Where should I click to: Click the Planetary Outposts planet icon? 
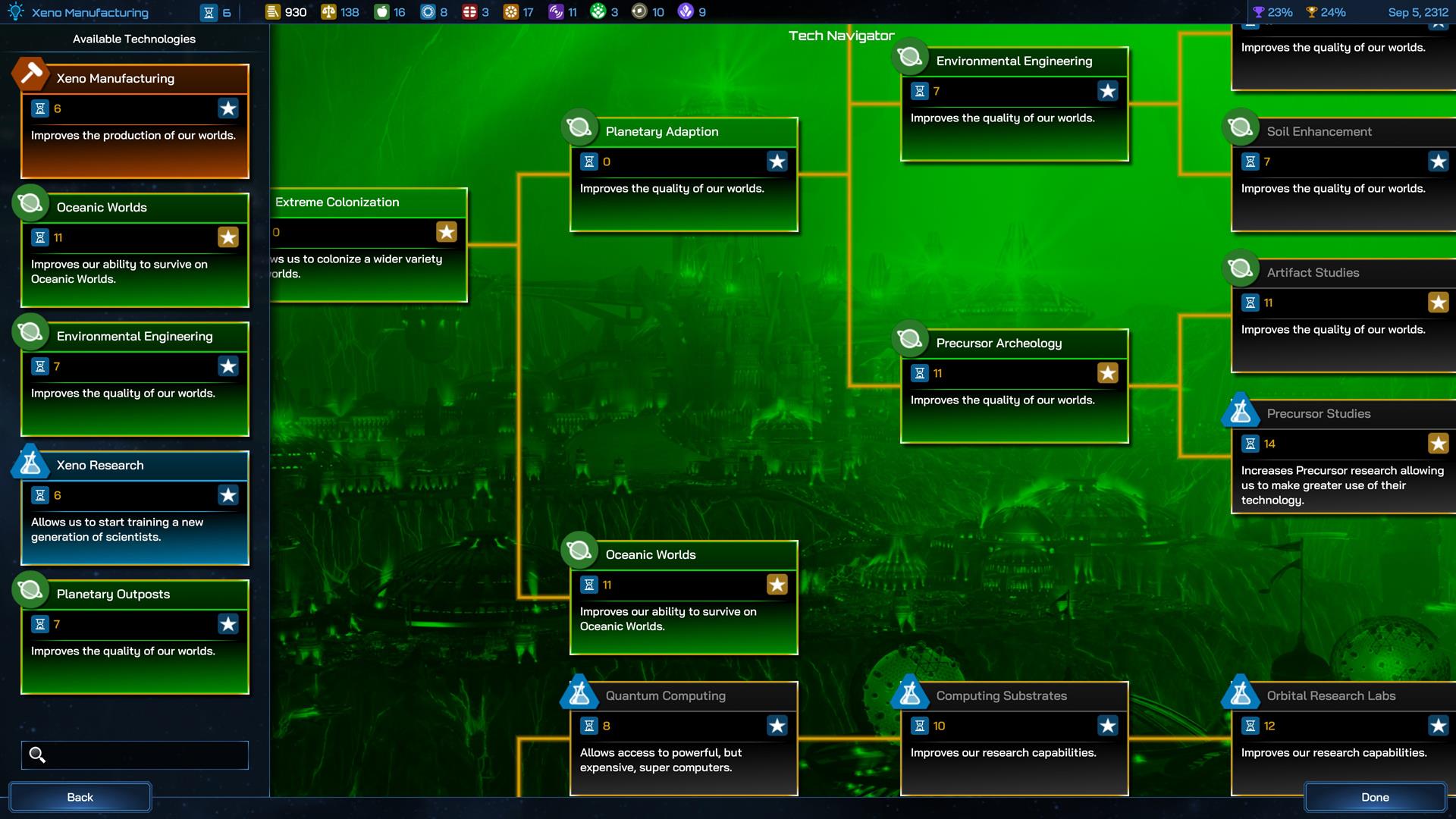point(30,590)
